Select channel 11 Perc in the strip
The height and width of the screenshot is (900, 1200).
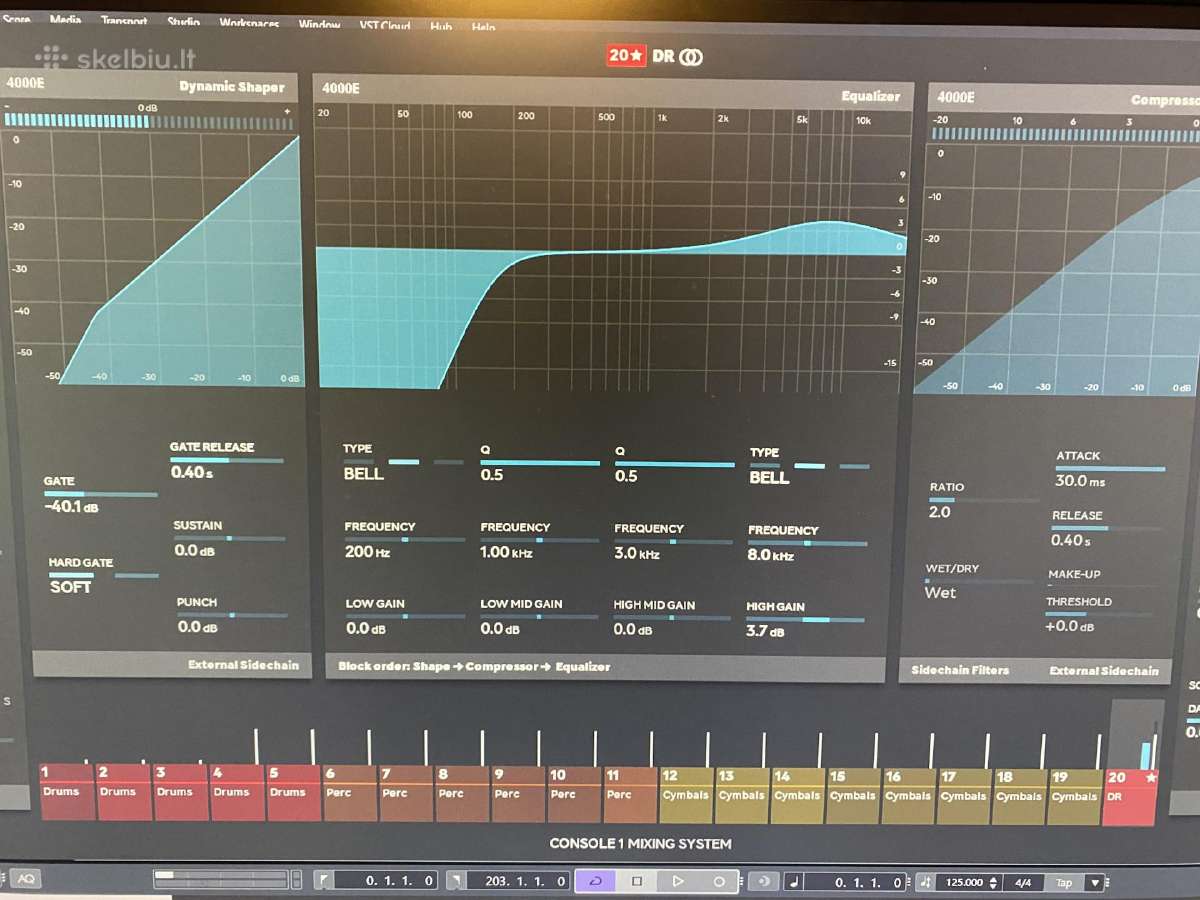tap(630, 795)
